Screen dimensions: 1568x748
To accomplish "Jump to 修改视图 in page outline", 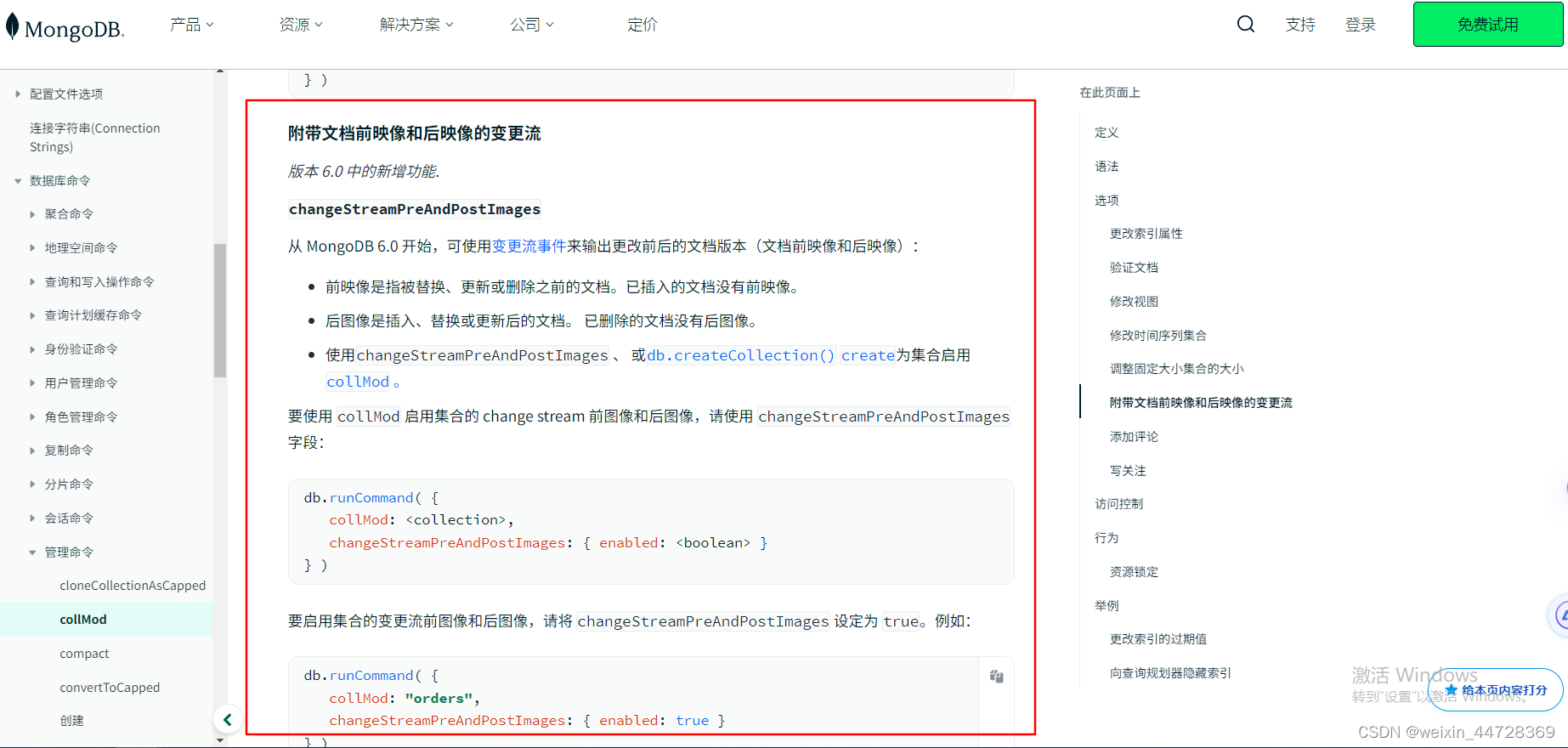I will pyautogui.click(x=1134, y=302).
